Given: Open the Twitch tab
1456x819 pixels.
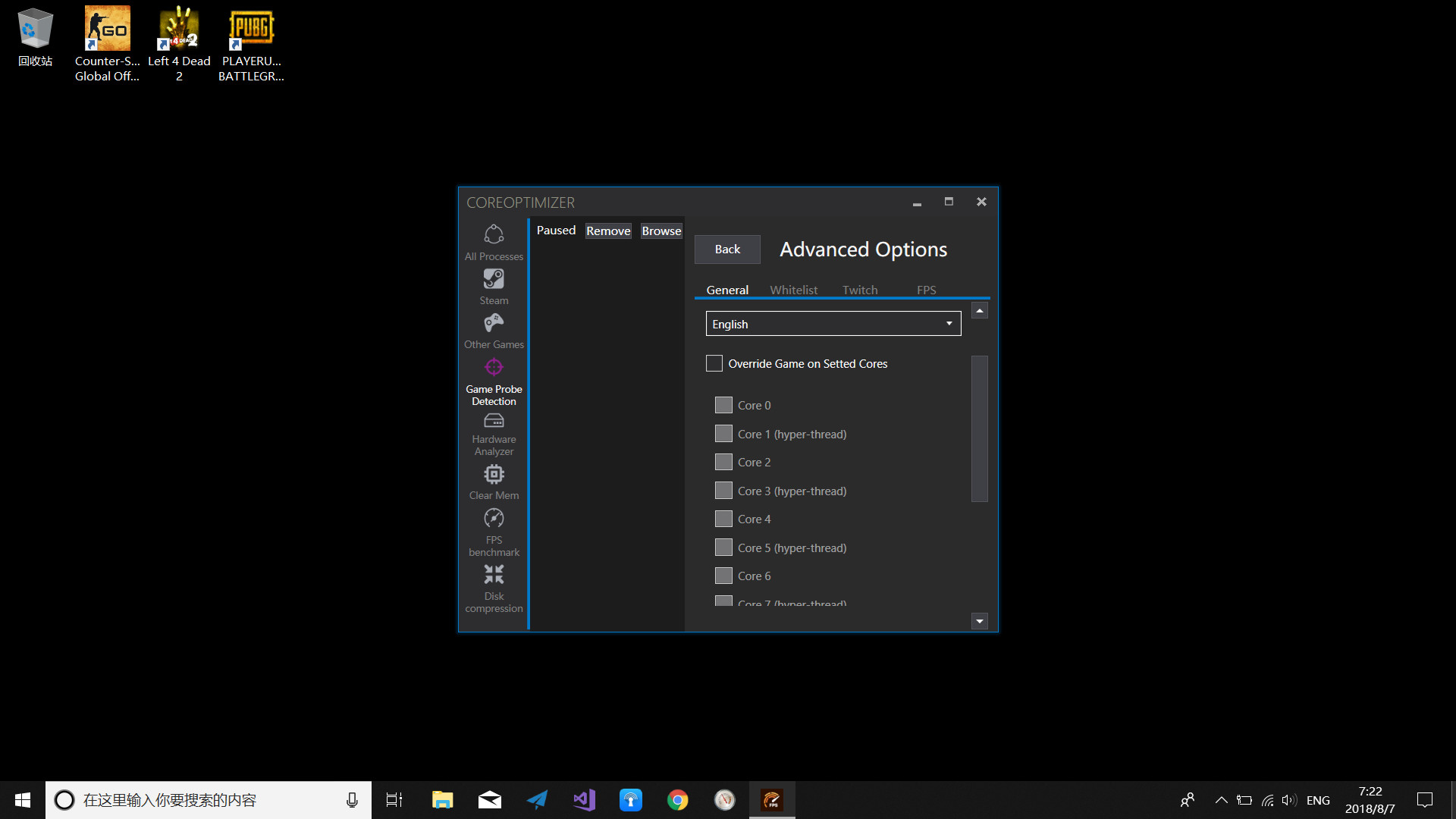Looking at the screenshot, I should [x=860, y=290].
